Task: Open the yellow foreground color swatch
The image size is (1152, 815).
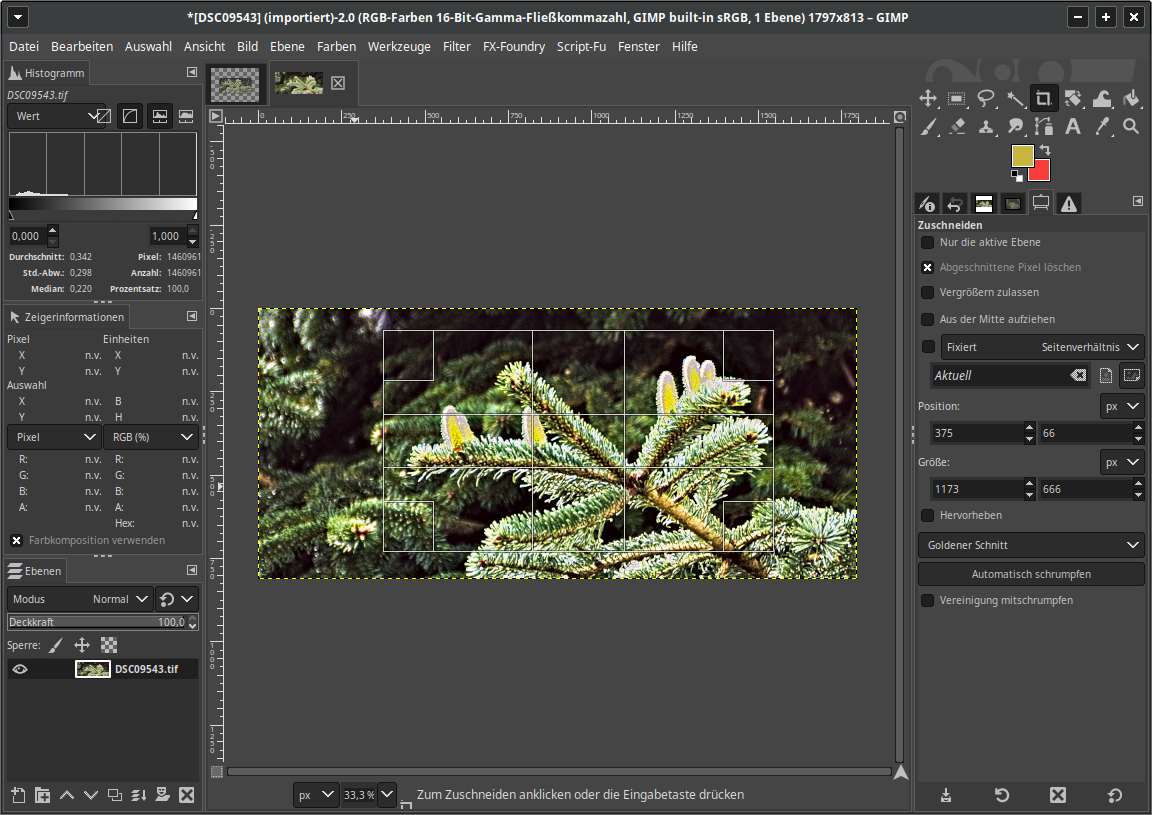Action: [x=1021, y=155]
